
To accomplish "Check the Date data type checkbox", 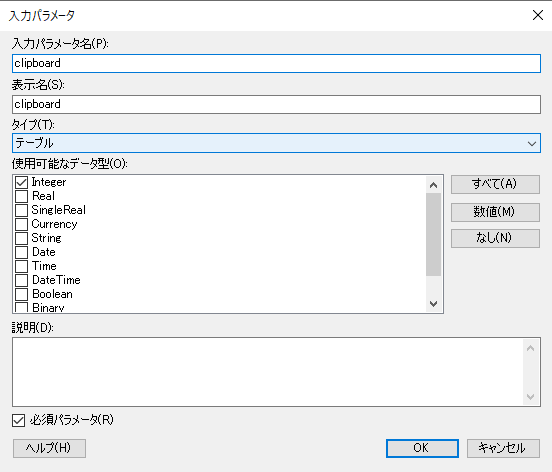I will pyautogui.click(x=21, y=252).
